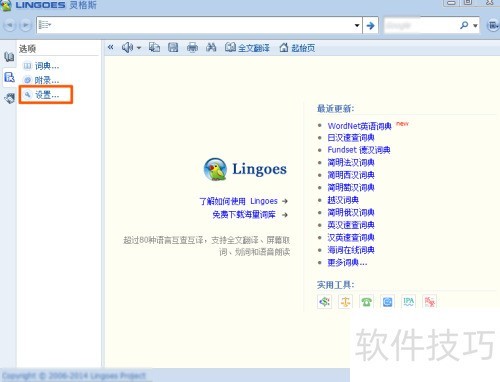Viewport: 500px width, 382px height.
Task: Click the web search magnifier icon
Action: (464, 25)
